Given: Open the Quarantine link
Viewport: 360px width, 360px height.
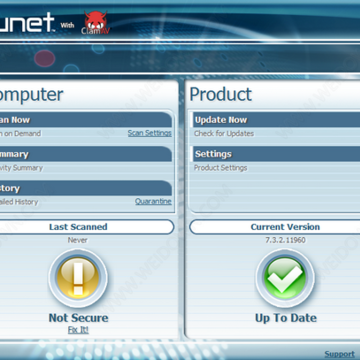Looking at the screenshot, I should point(153,201).
